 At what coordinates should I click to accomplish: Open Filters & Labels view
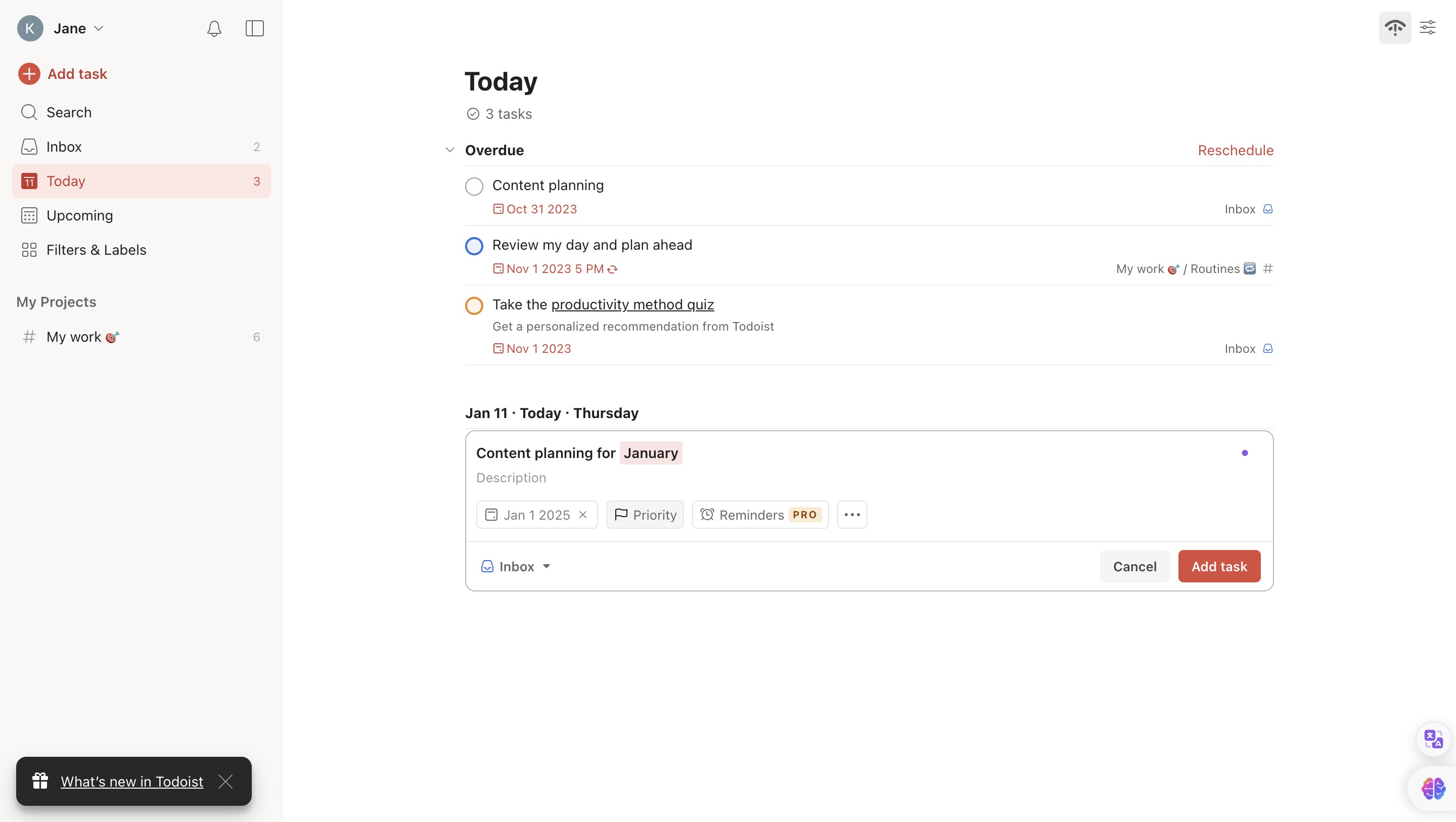tap(96, 250)
